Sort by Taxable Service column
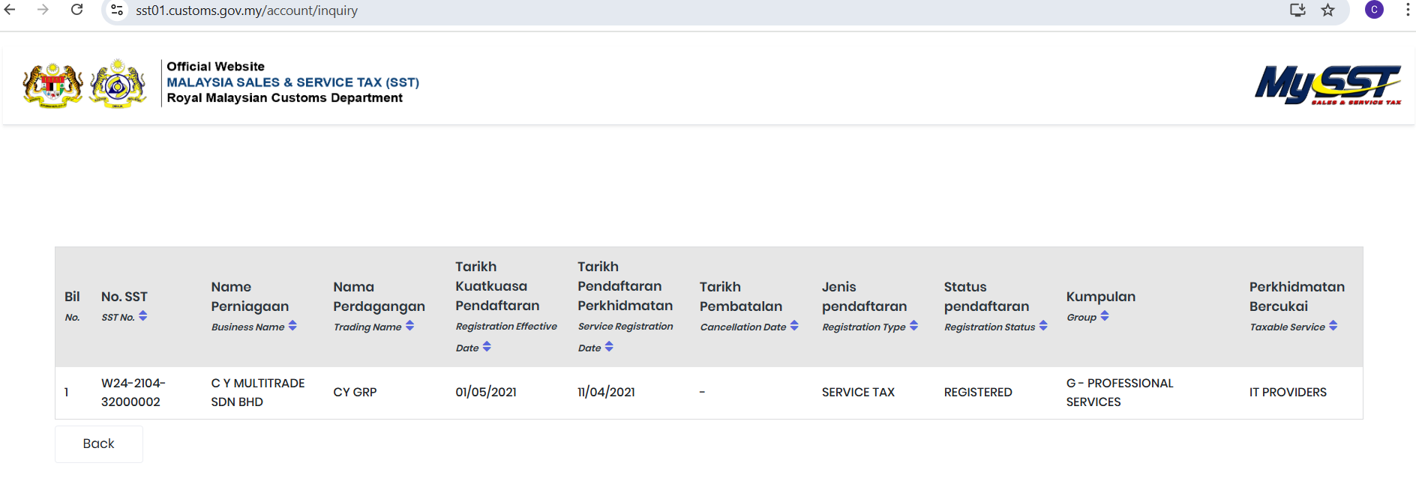Screen dimensions: 1416x493 (x=1333, y=326)
